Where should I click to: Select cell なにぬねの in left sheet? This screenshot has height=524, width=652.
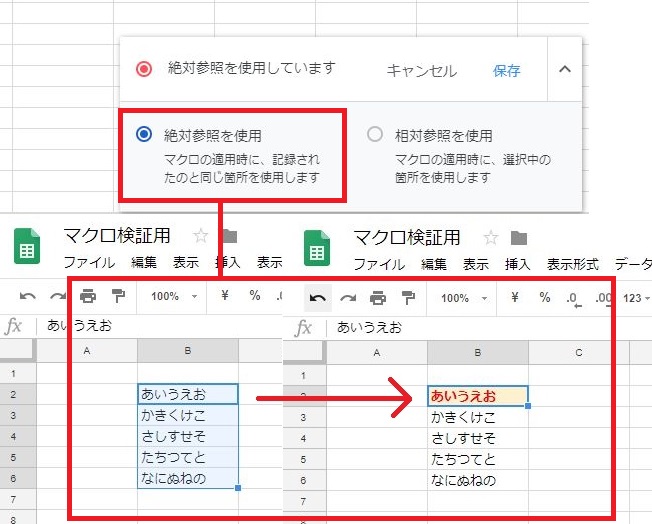188,478
